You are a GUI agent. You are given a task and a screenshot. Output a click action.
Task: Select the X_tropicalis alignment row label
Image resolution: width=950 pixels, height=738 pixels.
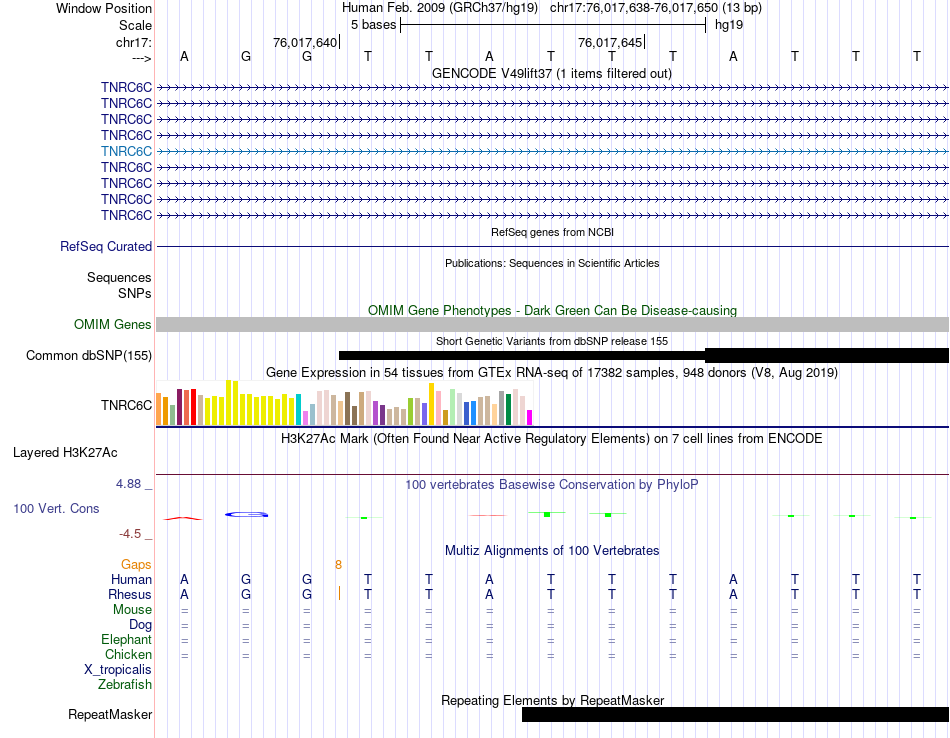(118, 670)
